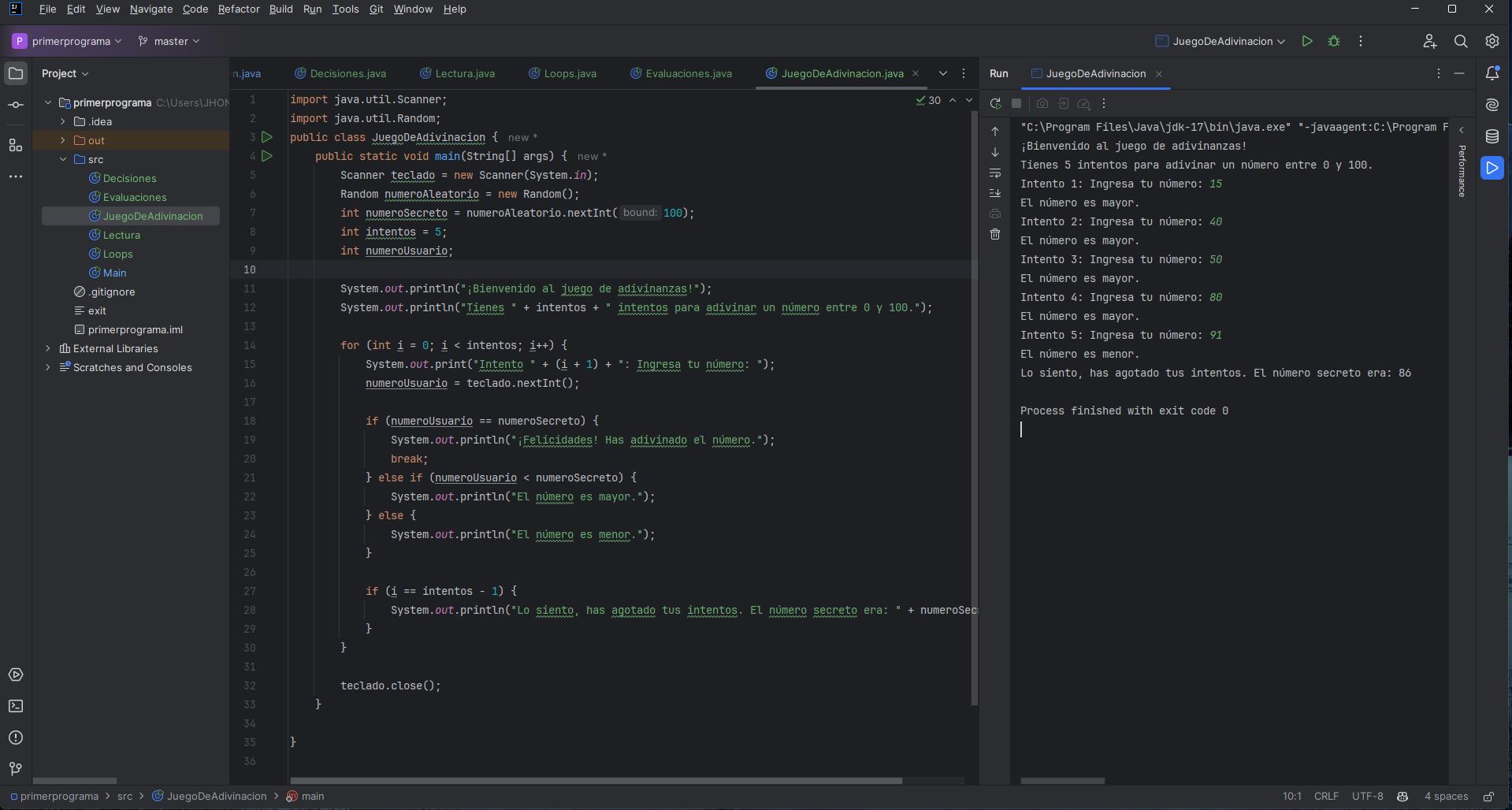1512x810 pixels.
Task: Close the JuegoDeAdivinacion run tab
Action: pyautogui.click(x=1159, y=74)
